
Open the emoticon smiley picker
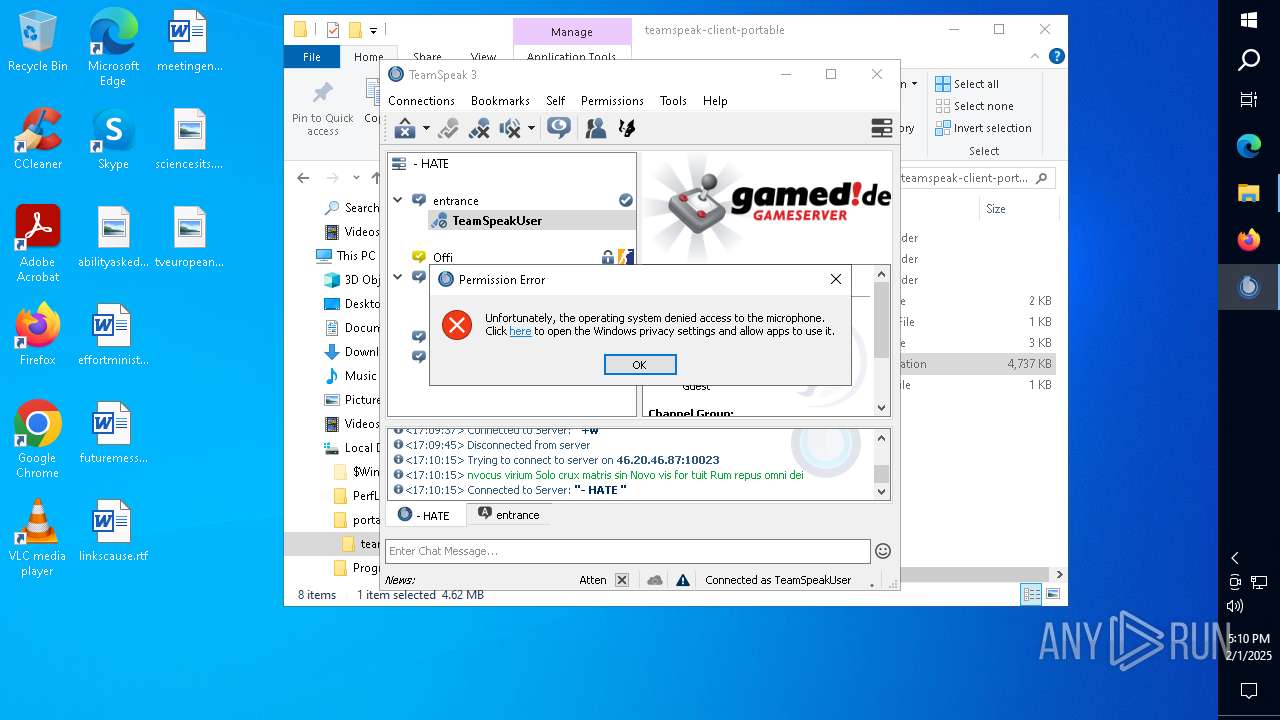[882, 550]
